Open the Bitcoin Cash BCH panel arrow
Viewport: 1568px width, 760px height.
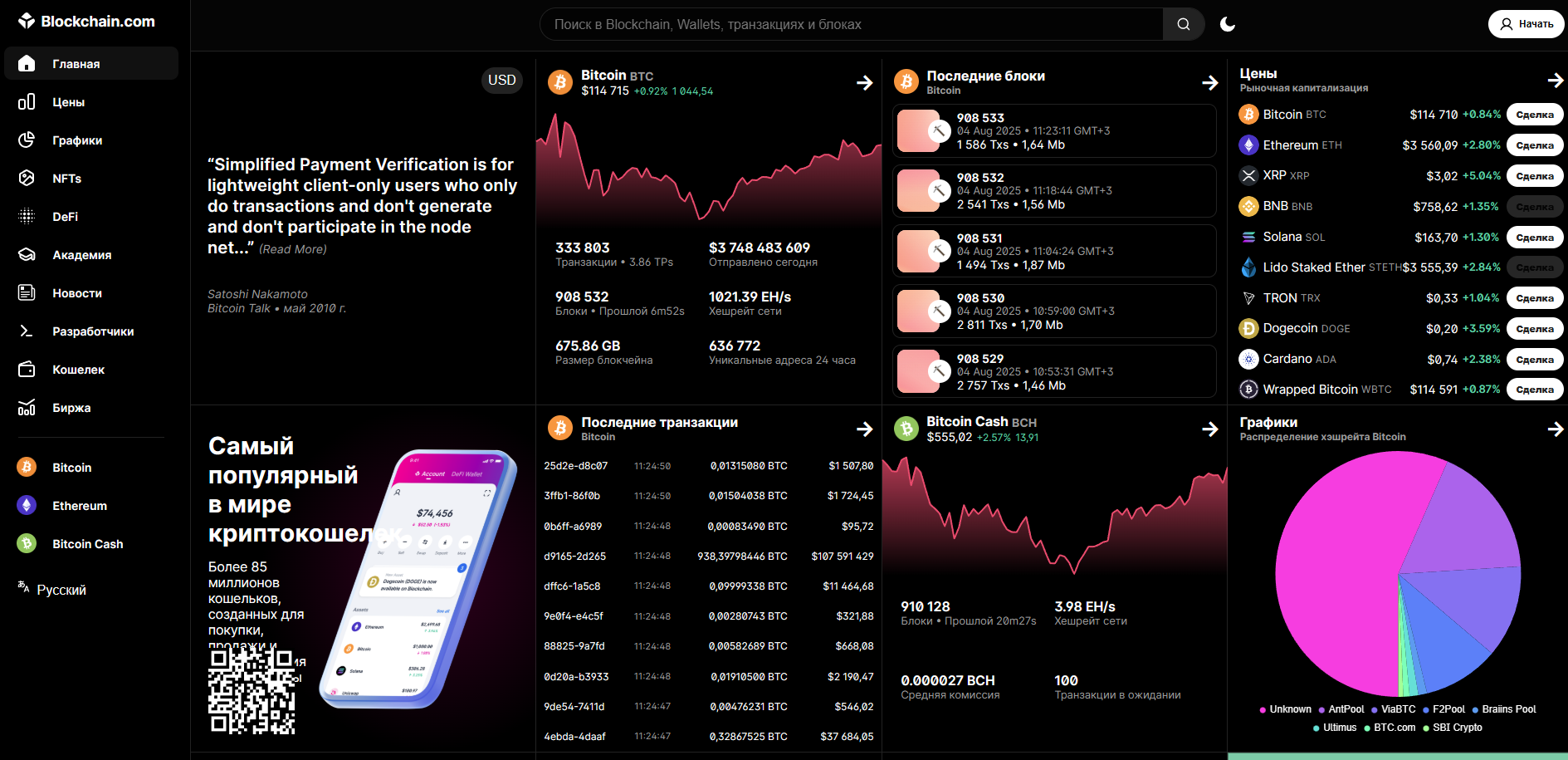[1209, 429]
